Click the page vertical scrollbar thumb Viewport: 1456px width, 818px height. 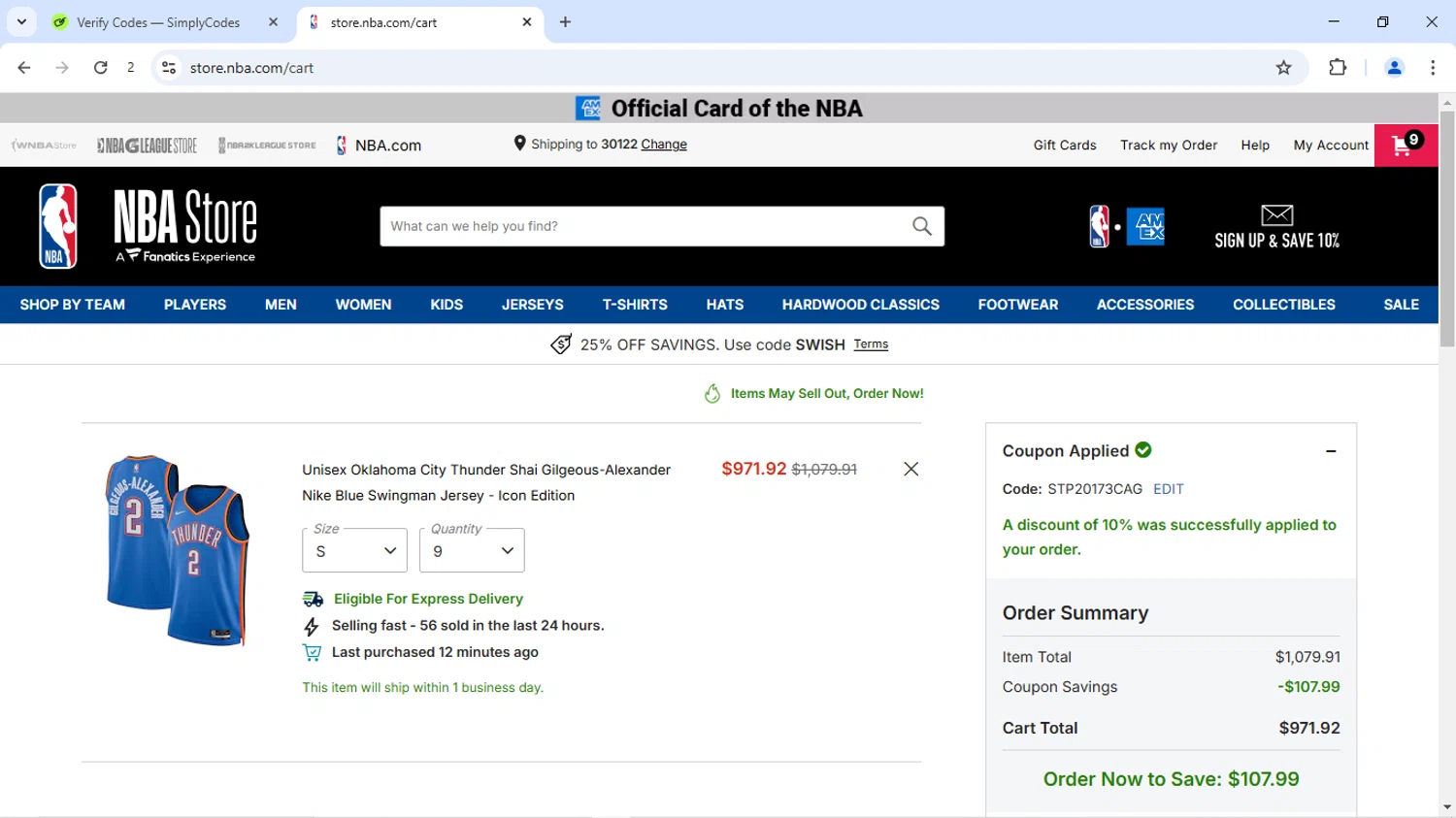1447,228
